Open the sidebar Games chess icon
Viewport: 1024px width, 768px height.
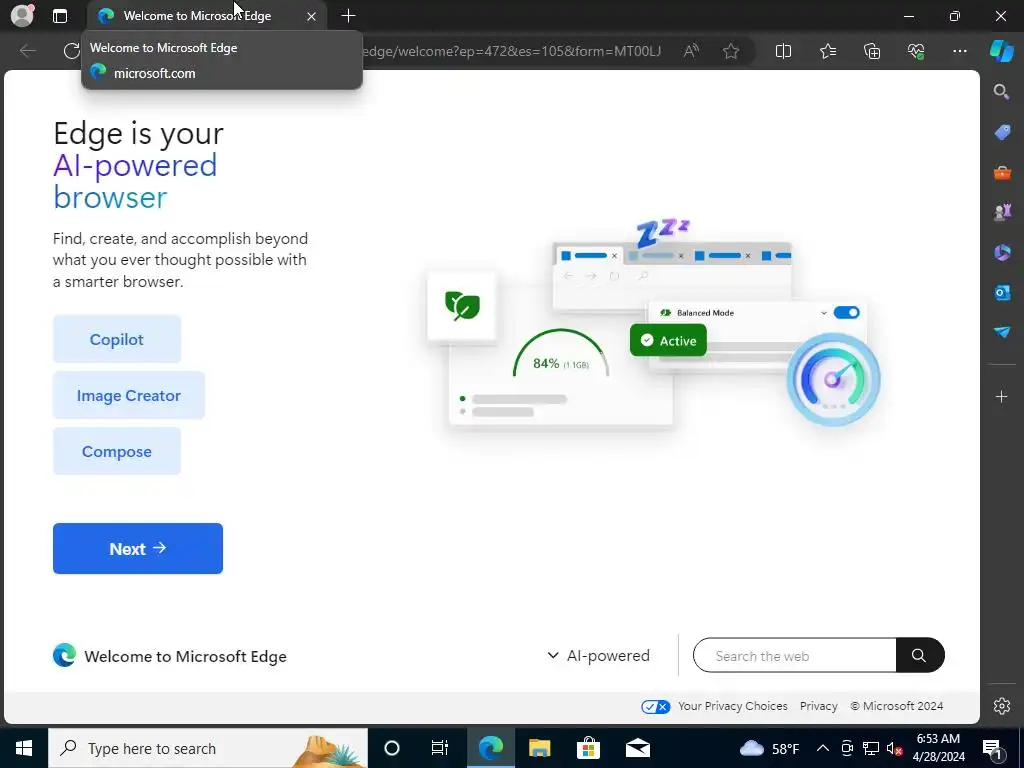1002,212
